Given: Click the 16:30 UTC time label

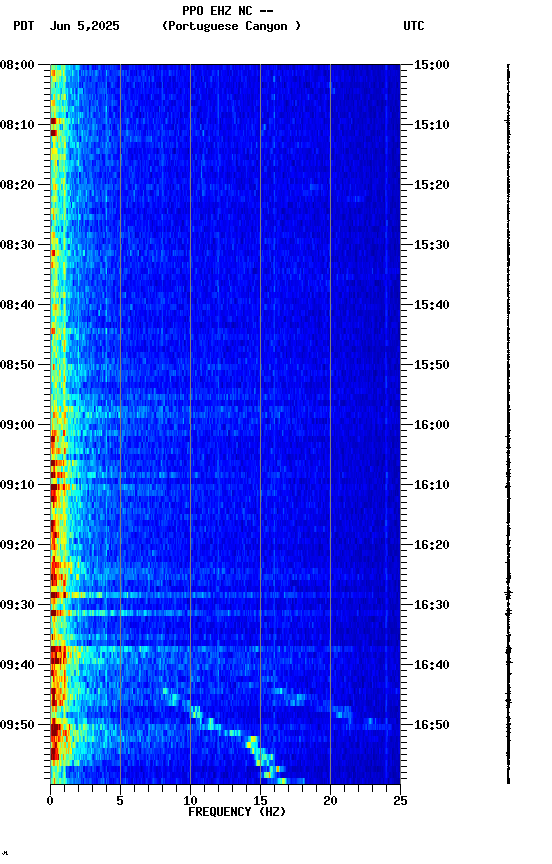Looking at the screenshot, I should pos(432,605).
